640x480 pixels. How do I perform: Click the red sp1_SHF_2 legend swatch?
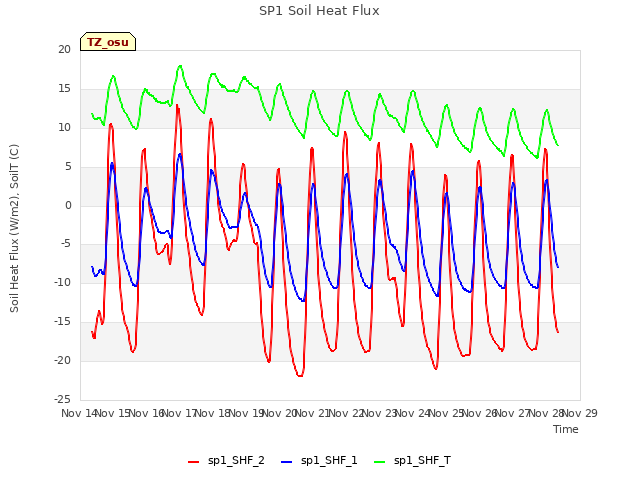coord(193,462)
